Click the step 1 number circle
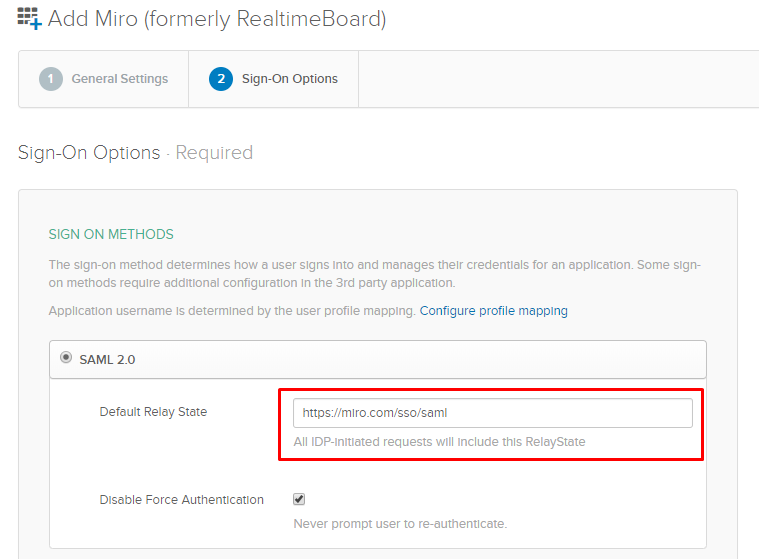 pyautogui.click(x=50, y=79)
